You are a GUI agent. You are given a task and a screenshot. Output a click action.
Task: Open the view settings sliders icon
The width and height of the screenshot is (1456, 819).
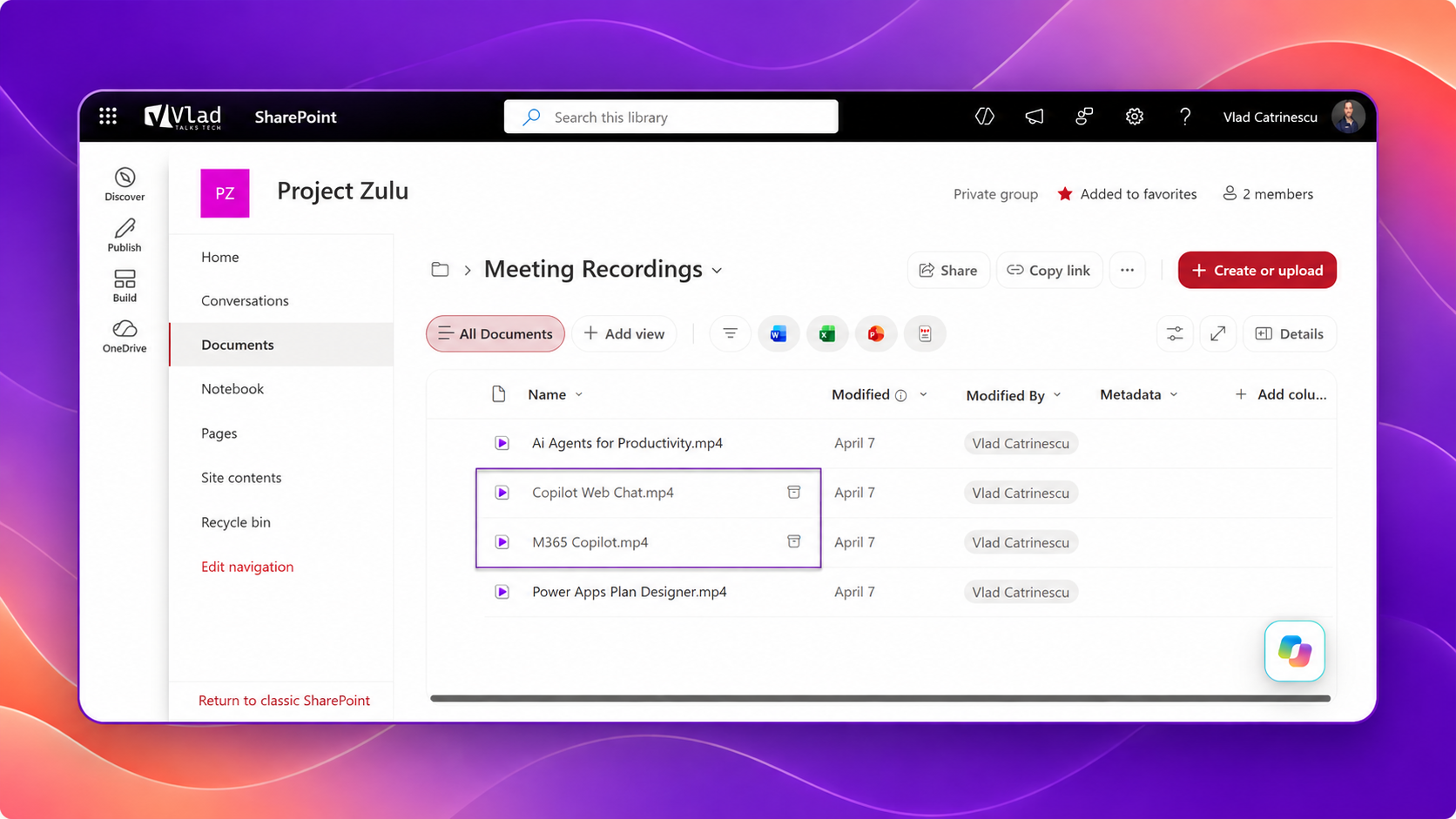[1175, 333]
